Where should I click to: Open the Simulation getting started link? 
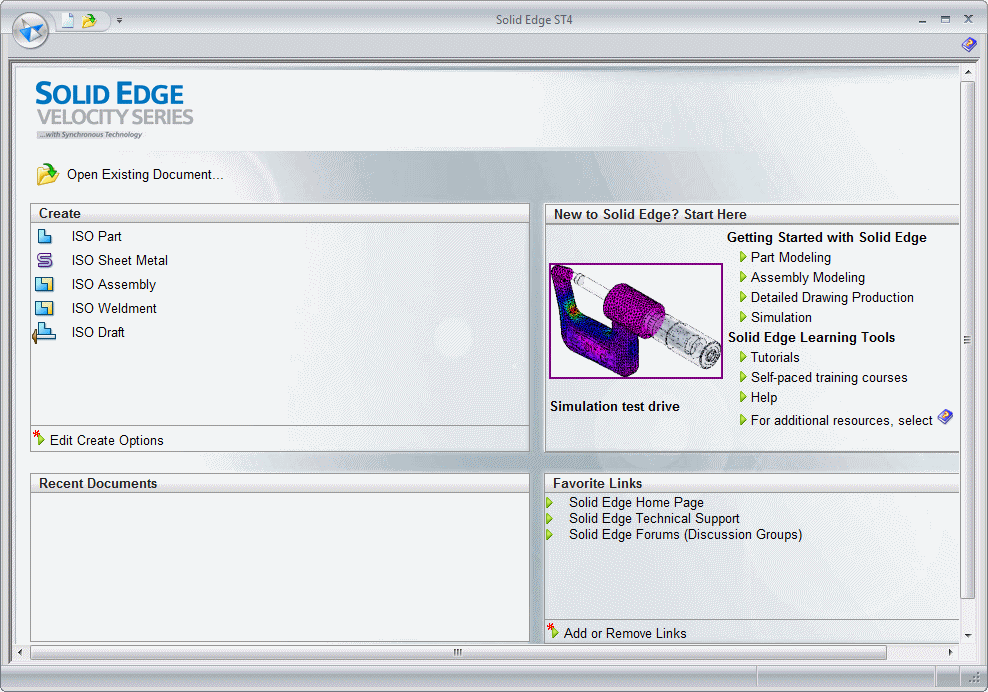pos(781,318)
